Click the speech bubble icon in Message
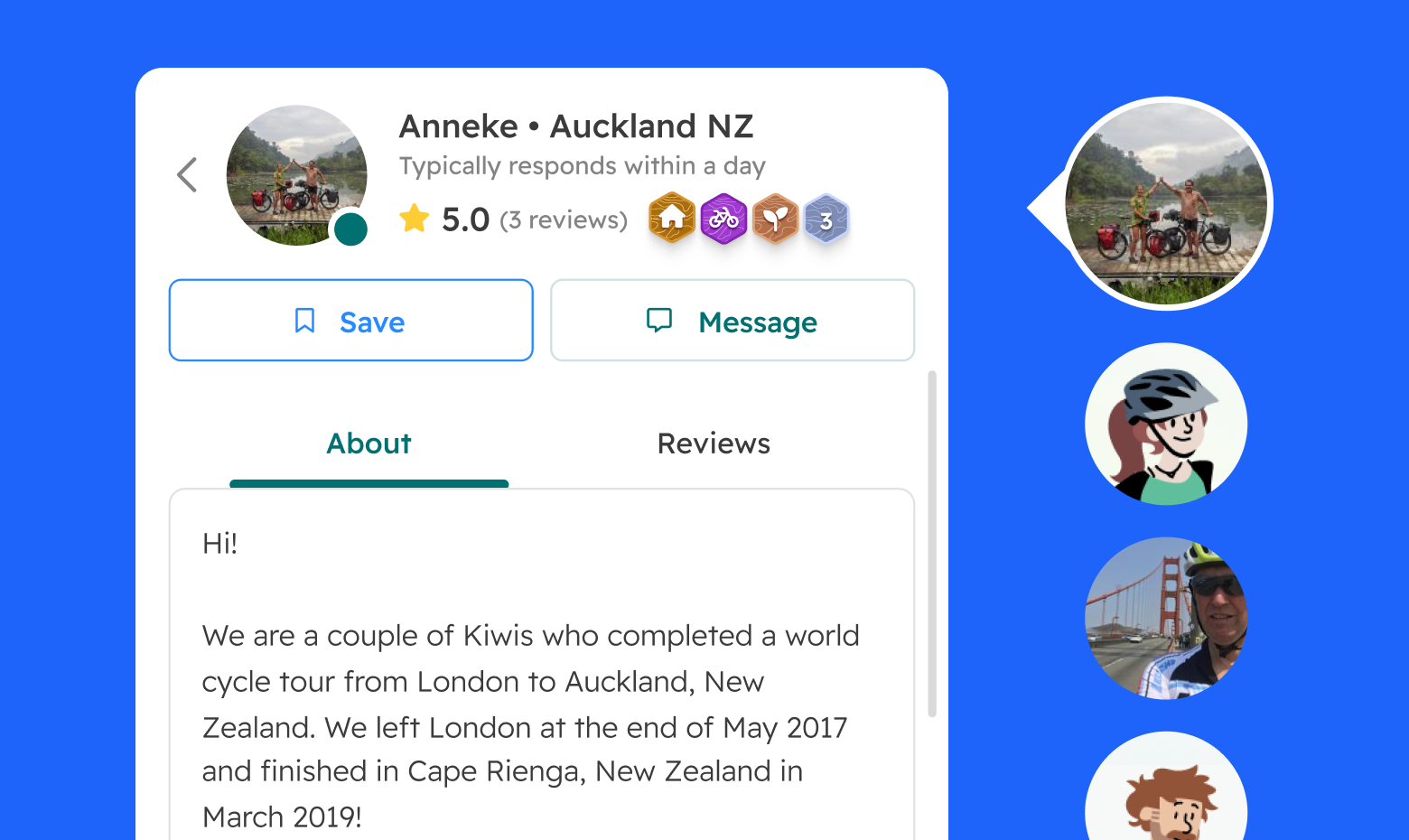1409x840 pixels. click(x=659, y=320)
